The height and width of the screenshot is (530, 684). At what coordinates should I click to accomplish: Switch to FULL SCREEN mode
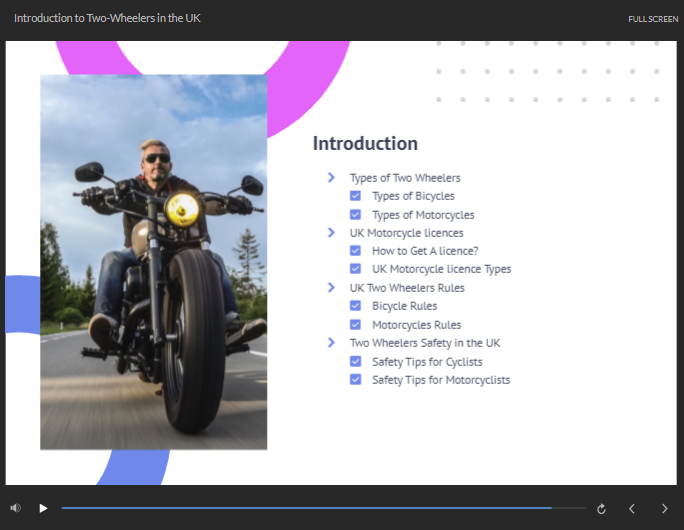[x=653, y=19]
